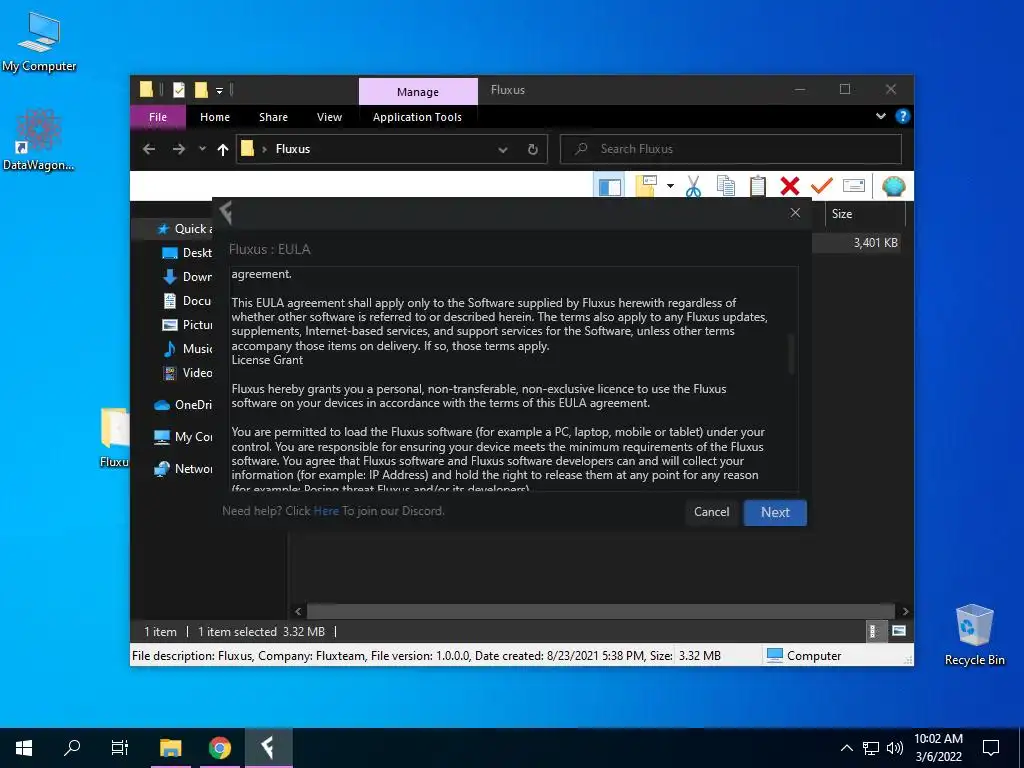The image size is (1024, 768).
Task: Go up one folder level
Action: click(223, 150)
